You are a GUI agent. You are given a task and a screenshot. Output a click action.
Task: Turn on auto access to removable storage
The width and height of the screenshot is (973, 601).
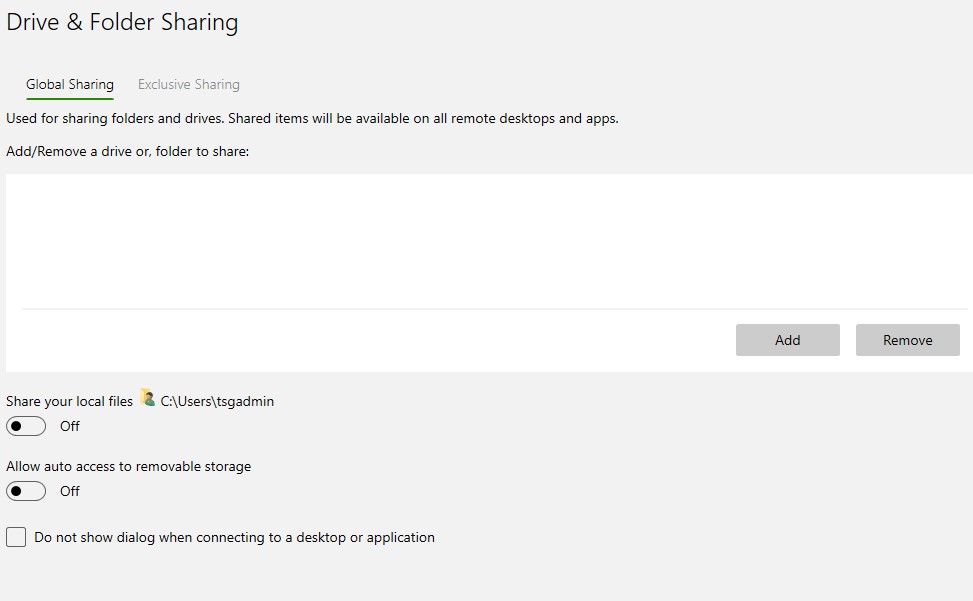pos(26,492)
